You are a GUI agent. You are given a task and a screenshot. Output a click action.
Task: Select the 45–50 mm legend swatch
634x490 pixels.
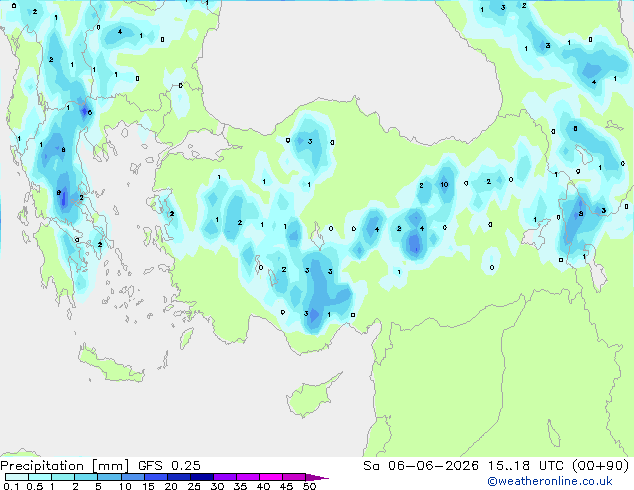click(294, 477)
